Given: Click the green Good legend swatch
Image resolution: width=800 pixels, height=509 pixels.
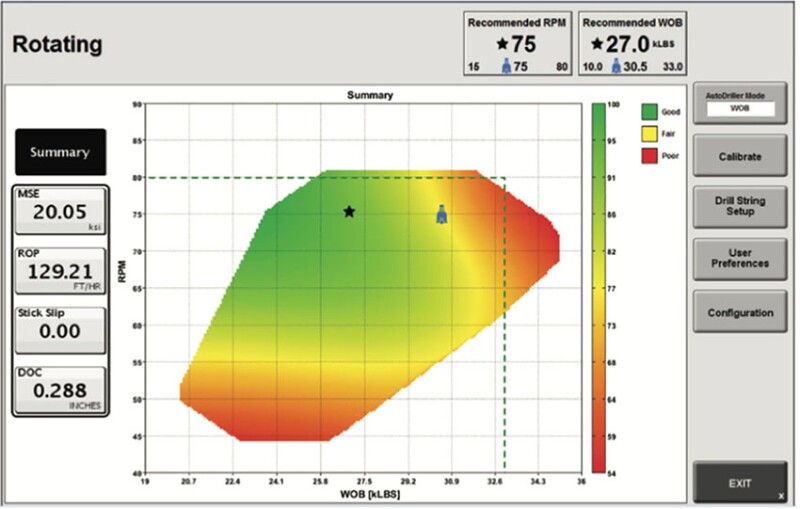Looking at the screenshot, I should click(649, 112).
